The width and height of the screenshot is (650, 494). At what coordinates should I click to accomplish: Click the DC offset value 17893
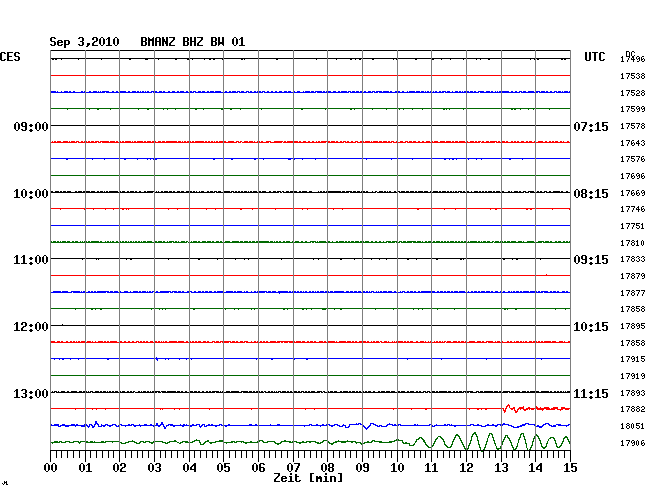coord(633,393)
